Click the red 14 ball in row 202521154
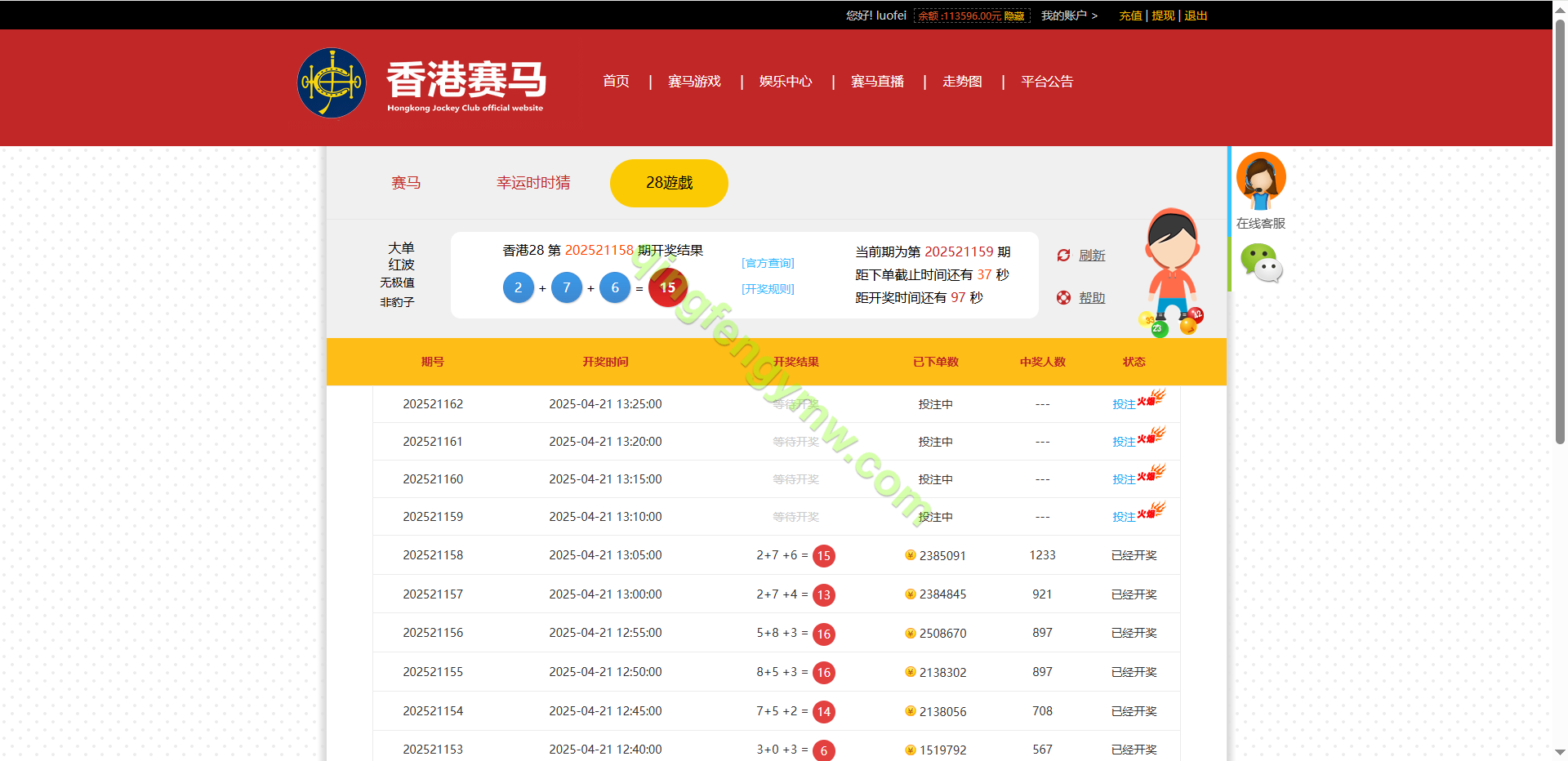 point(824,712)
